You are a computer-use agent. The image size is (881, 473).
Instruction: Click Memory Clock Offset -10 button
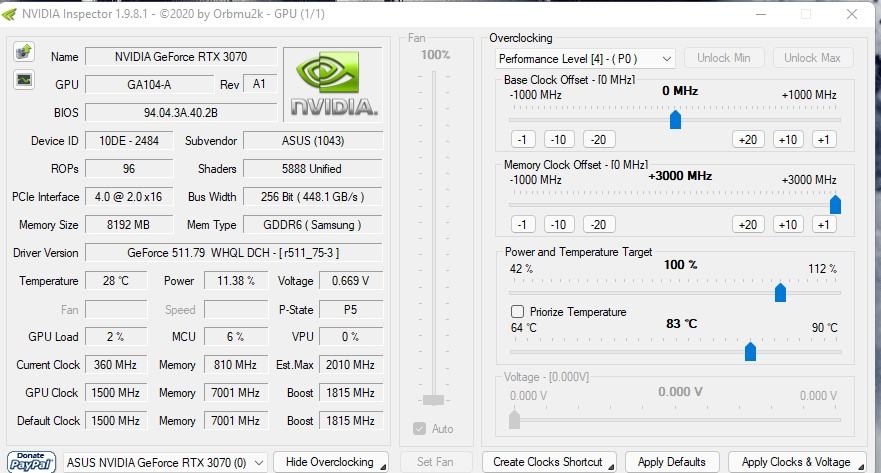(x=558, y=224)
